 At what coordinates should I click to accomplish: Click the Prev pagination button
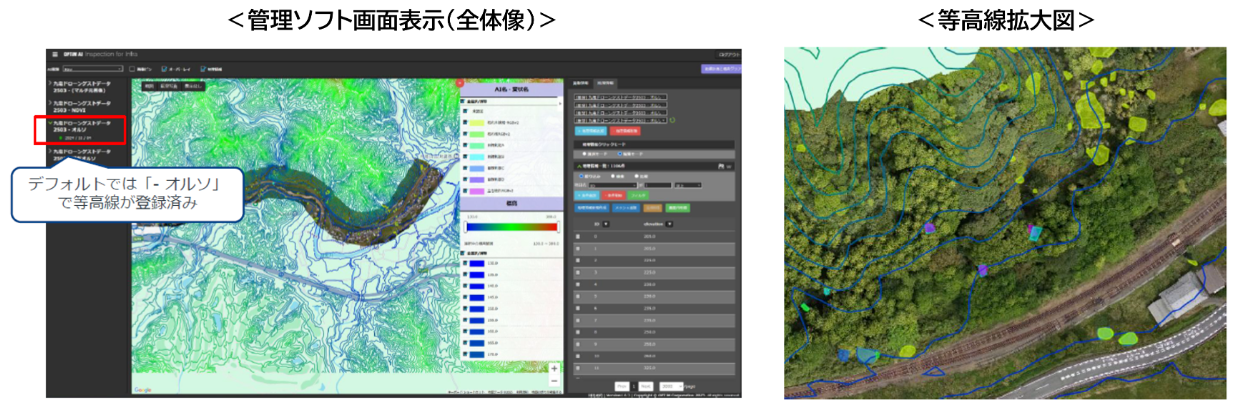(622, 386)
